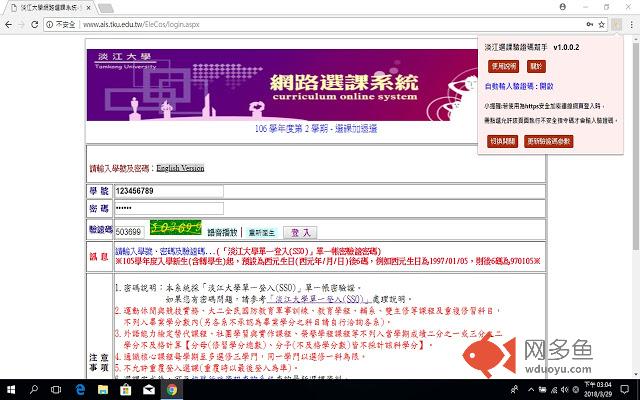640x400 pixels.
Task: Select the Tamkang course system tab
Action: tap(49, 8)
